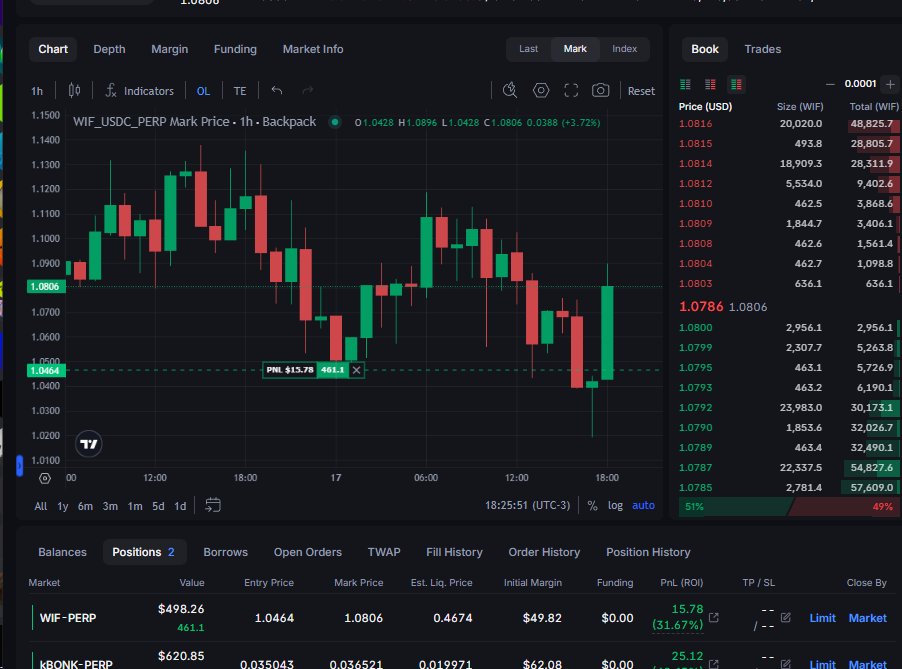
Task: Set chart range to 6m
Action: pos(85,506)
